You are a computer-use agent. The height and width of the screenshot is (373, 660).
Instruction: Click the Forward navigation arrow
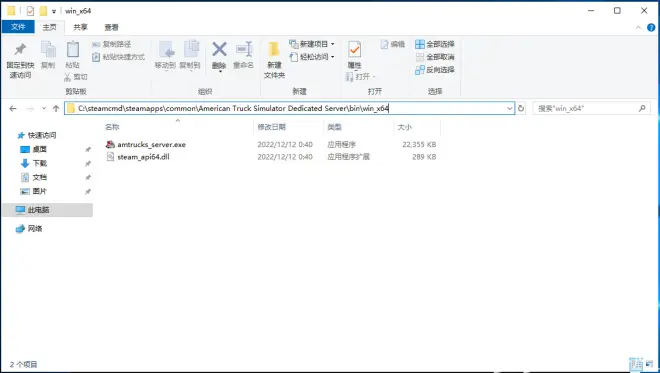tap(30, 109)
